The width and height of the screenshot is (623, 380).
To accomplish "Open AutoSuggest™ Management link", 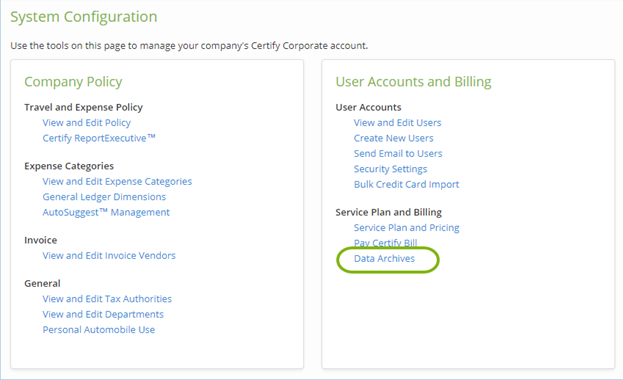I will coord(106,213).
